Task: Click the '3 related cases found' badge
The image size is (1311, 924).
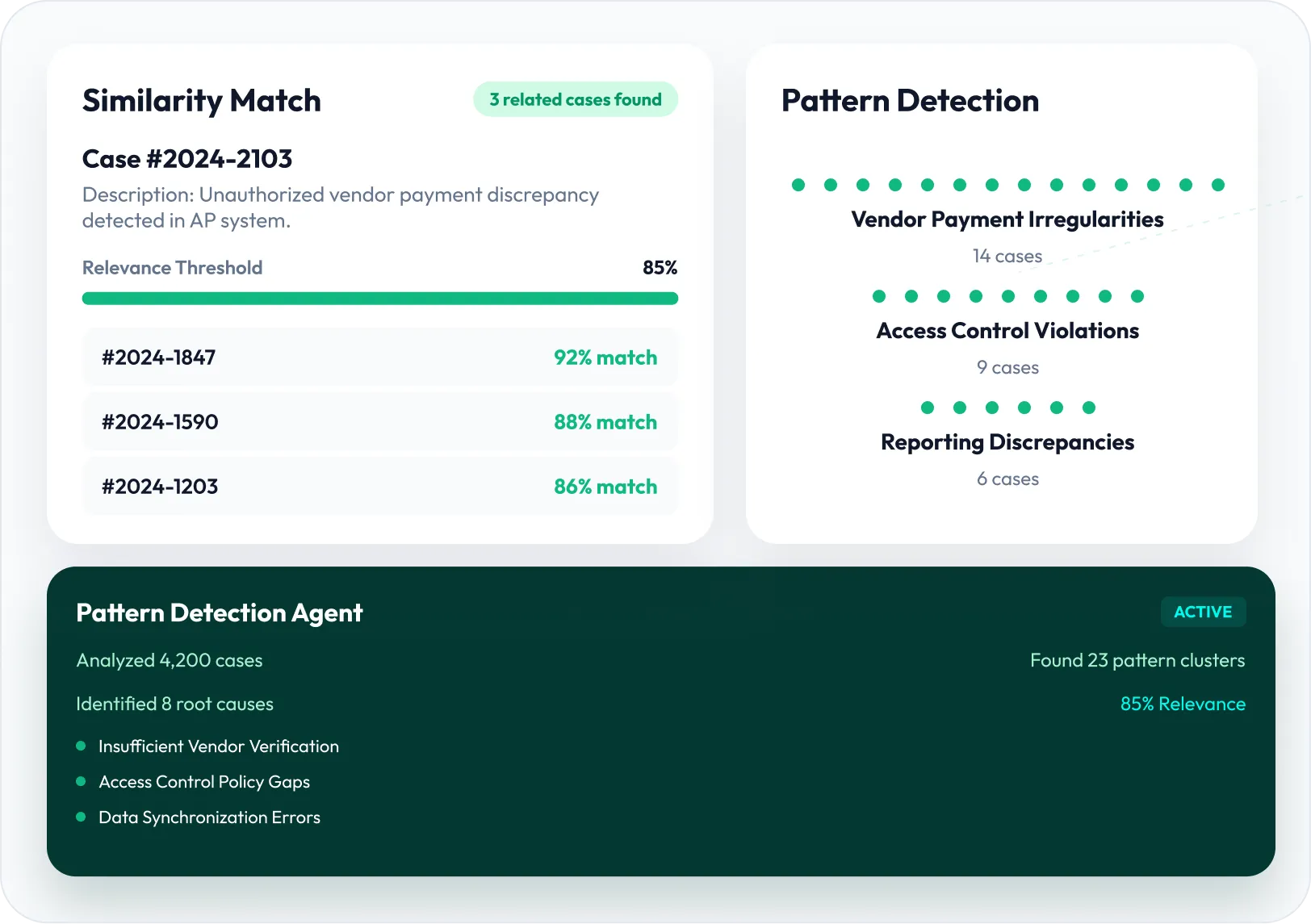Action: tap(576, 99)
